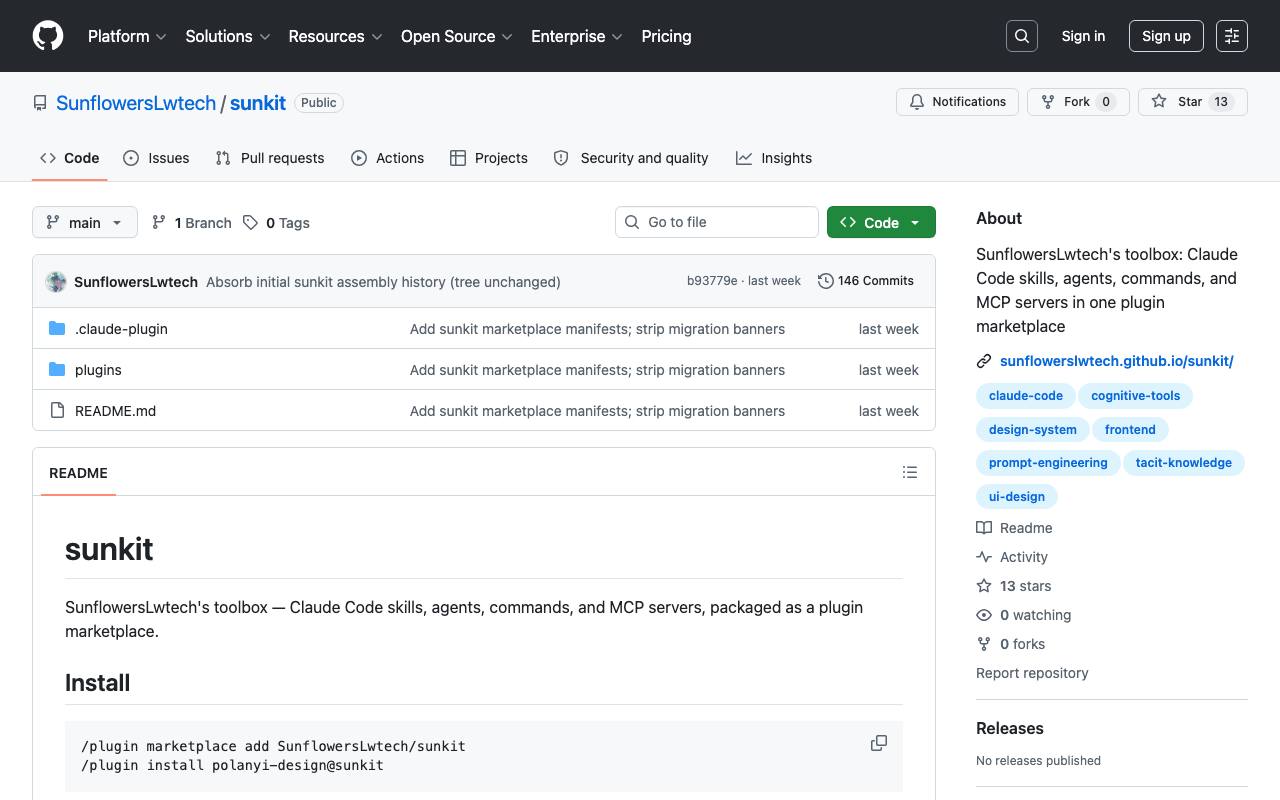The width and height of the screenshot is (1280, 800).
Task: Open the plugins folder
Action: (x=98, y=370)
